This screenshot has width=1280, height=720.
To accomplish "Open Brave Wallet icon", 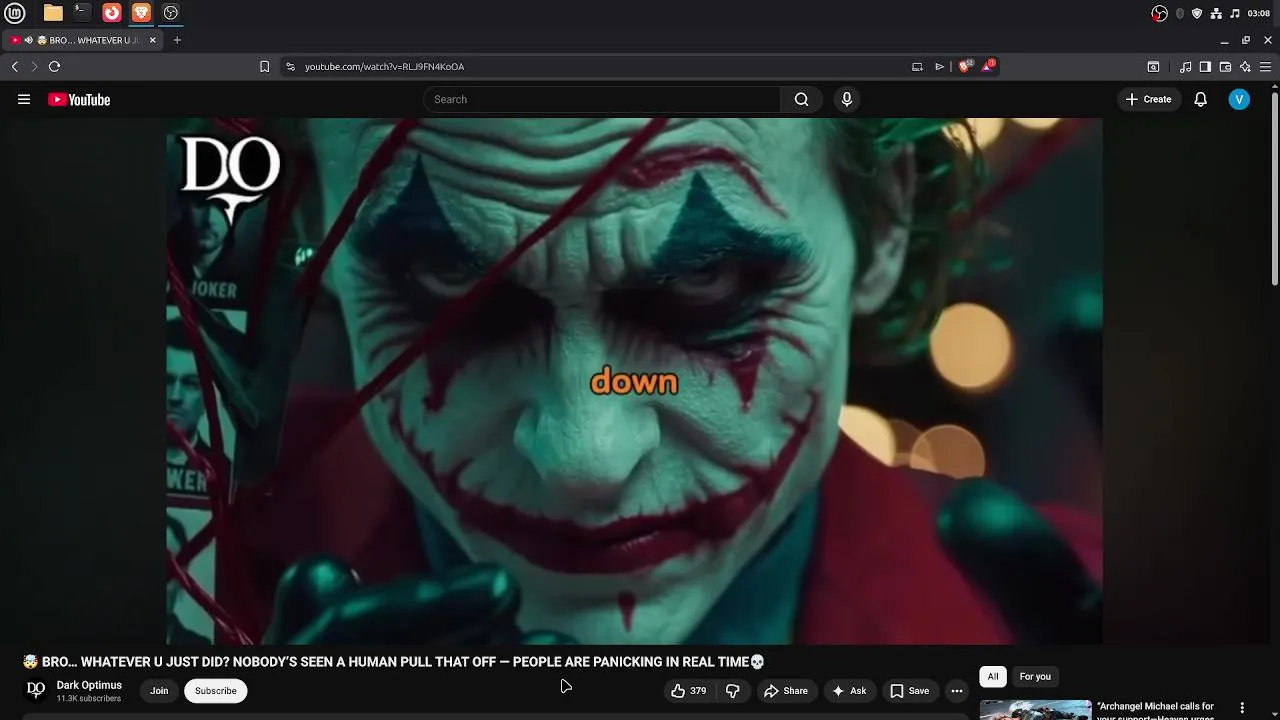I will click(x=1225, y=66).
